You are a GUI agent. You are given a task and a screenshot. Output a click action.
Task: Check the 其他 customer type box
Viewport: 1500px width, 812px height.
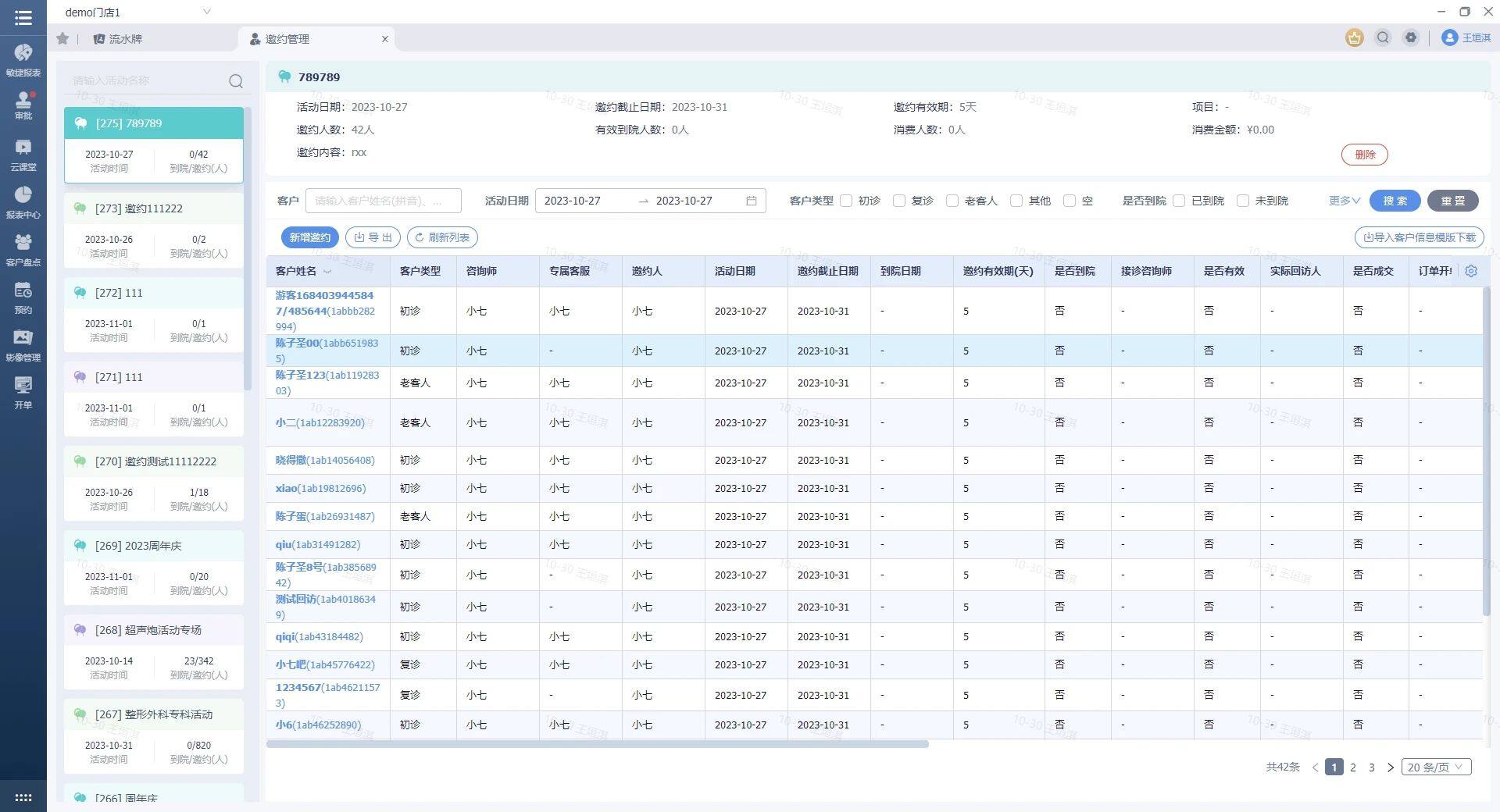coord(1016,201)
